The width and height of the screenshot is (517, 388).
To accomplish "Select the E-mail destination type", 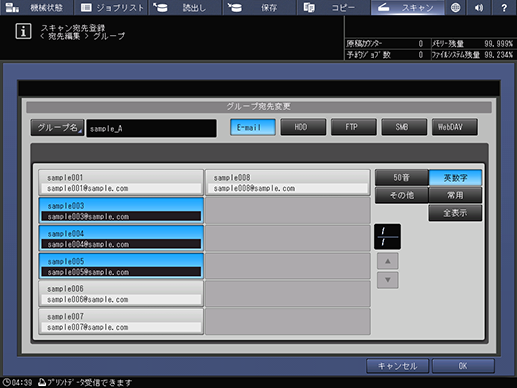I will [253, 127].
